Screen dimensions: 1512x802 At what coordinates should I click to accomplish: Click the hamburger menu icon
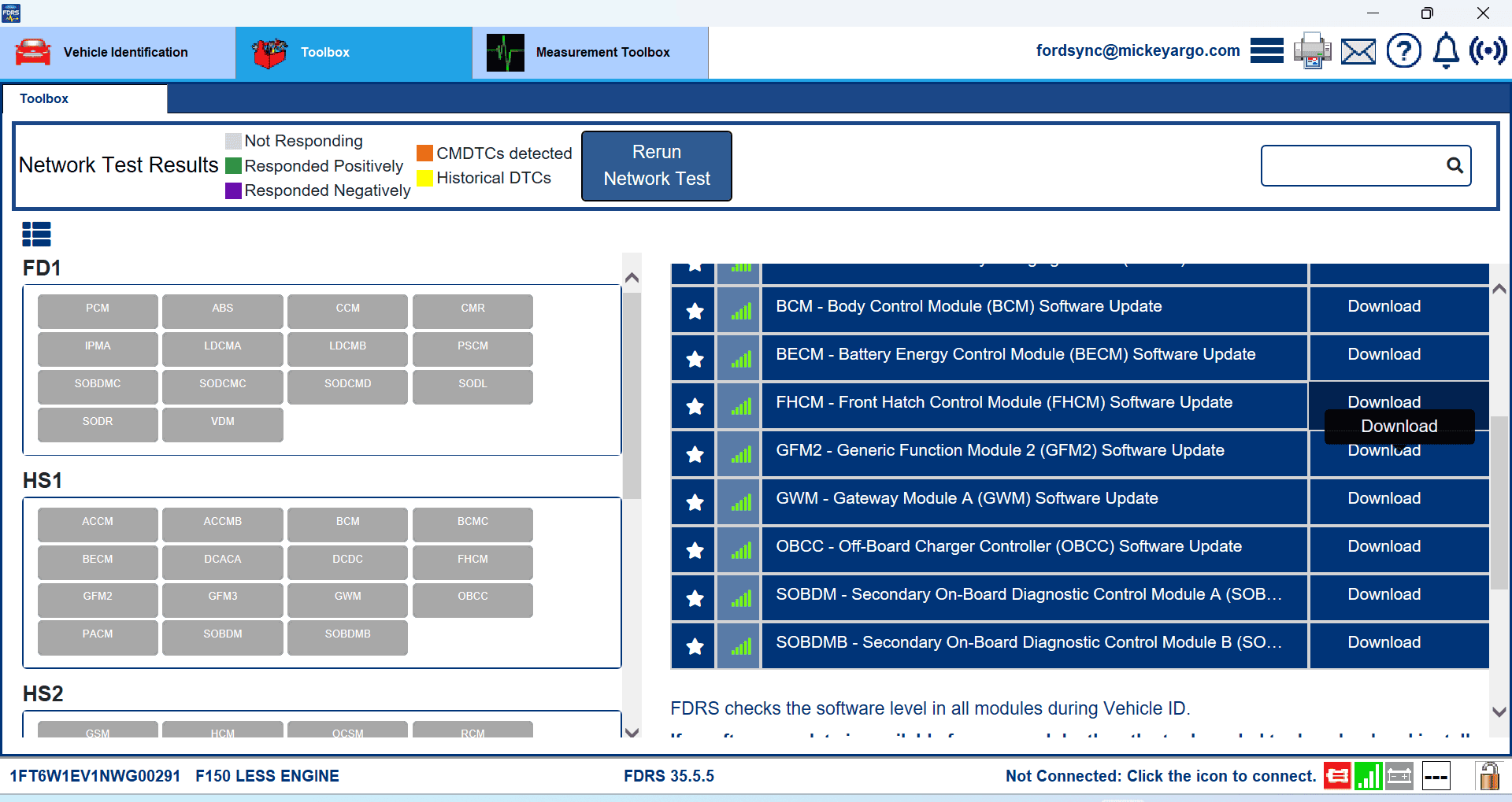[x=1266, y=51]
